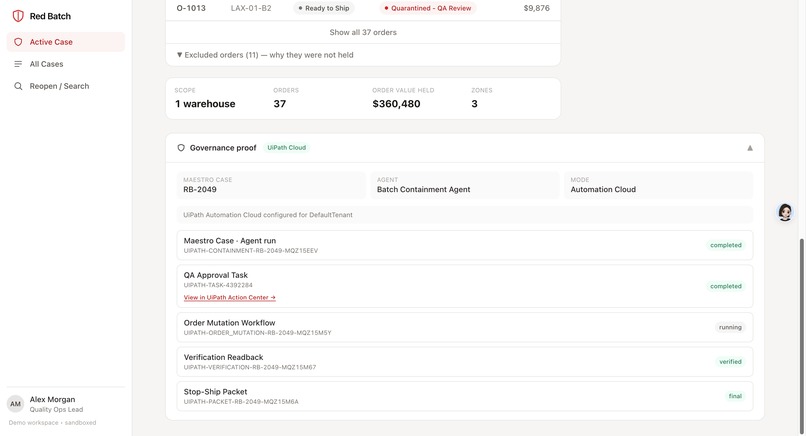
Task: Click the All Cases list icon
Action: (x=18, y=64)
